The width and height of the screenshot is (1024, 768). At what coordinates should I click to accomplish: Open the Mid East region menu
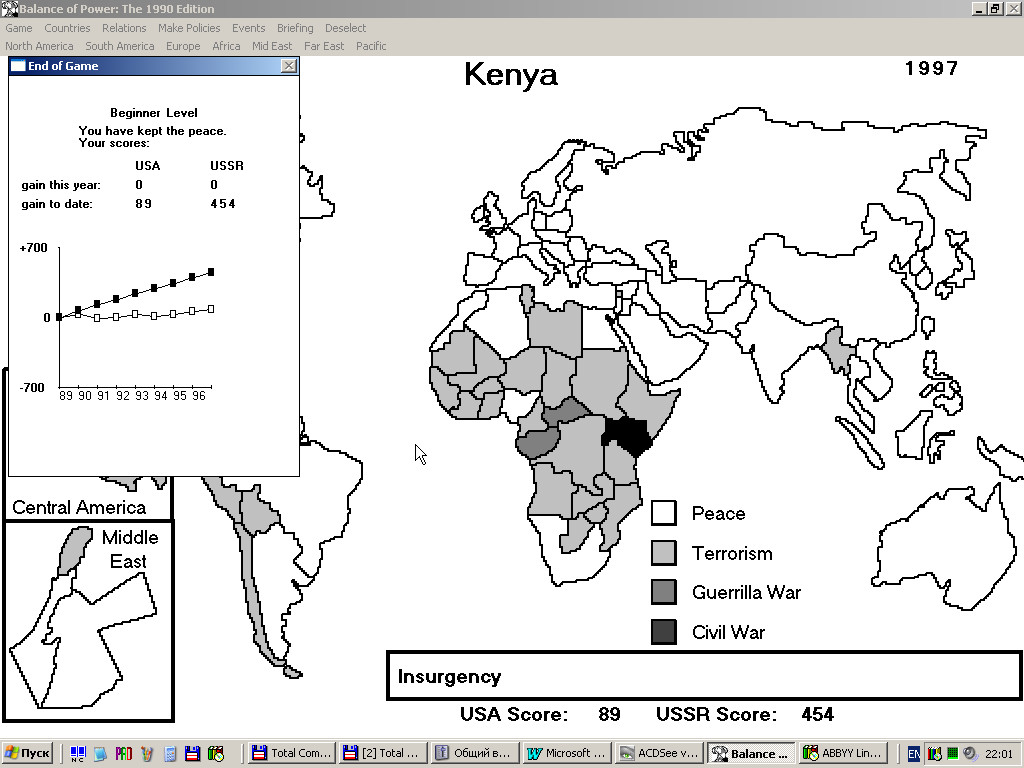(x=272, y=46)
